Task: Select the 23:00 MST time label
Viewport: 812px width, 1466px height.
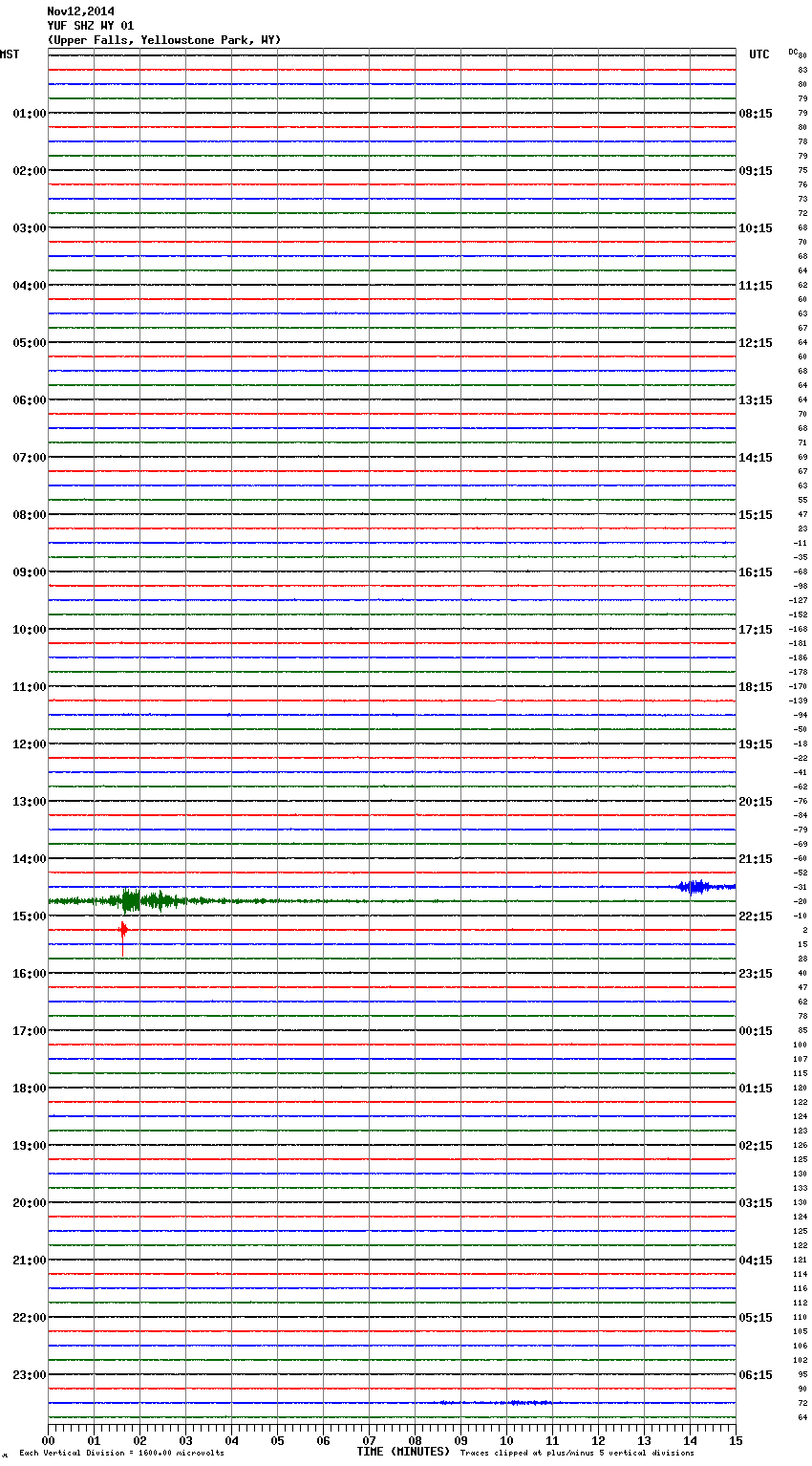Action: [x=29, y=1375]
